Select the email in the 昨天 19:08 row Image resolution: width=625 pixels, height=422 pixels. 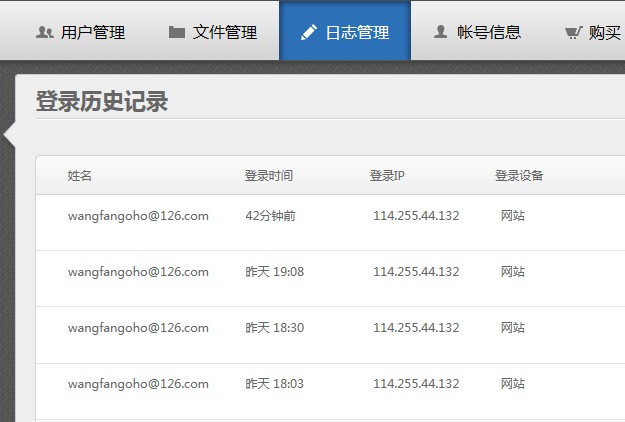click(138, 272)
